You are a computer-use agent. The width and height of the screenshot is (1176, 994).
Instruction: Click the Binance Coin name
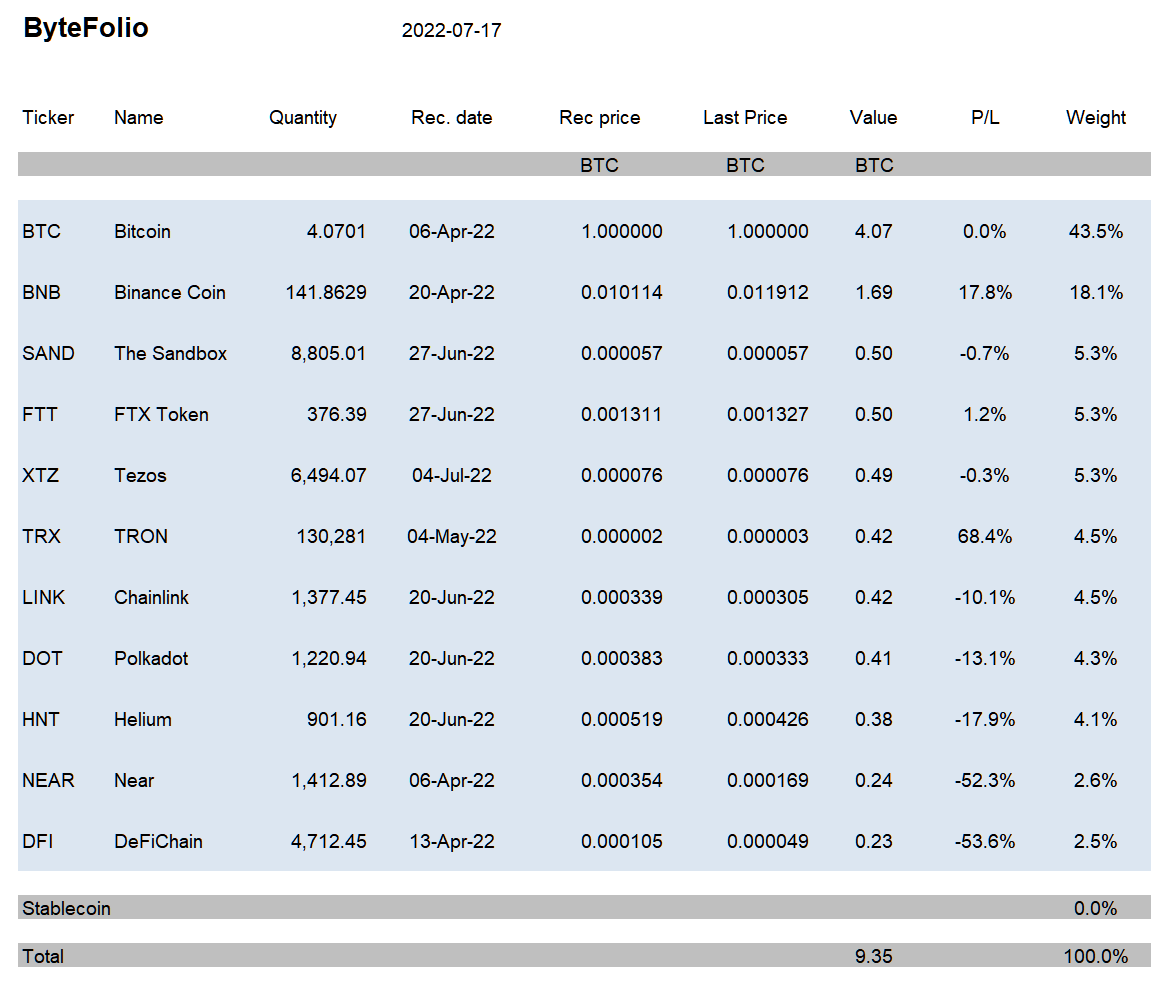click(170, 293)
